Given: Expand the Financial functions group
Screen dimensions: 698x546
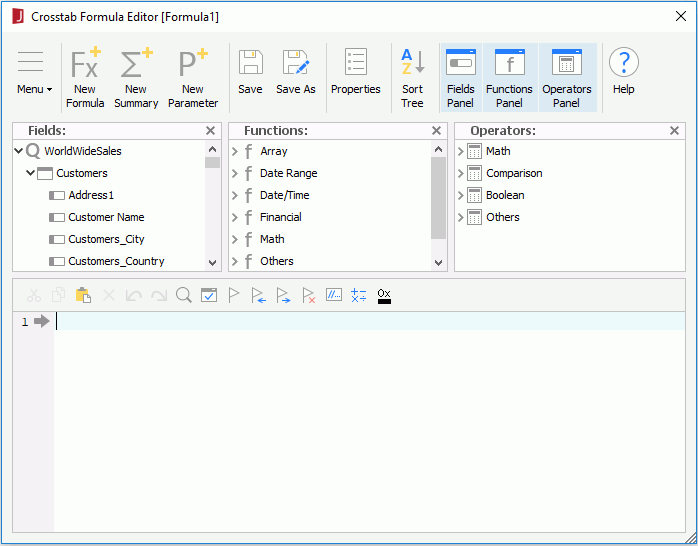Looking at the screenshot, I should (x=235, y=217).
